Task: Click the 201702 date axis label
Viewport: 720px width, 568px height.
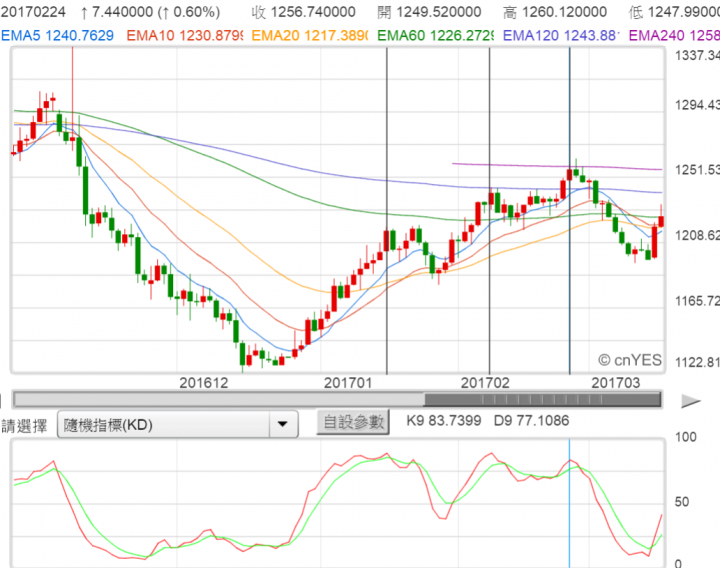Action: pyautogui.click(x=485, y=382)
